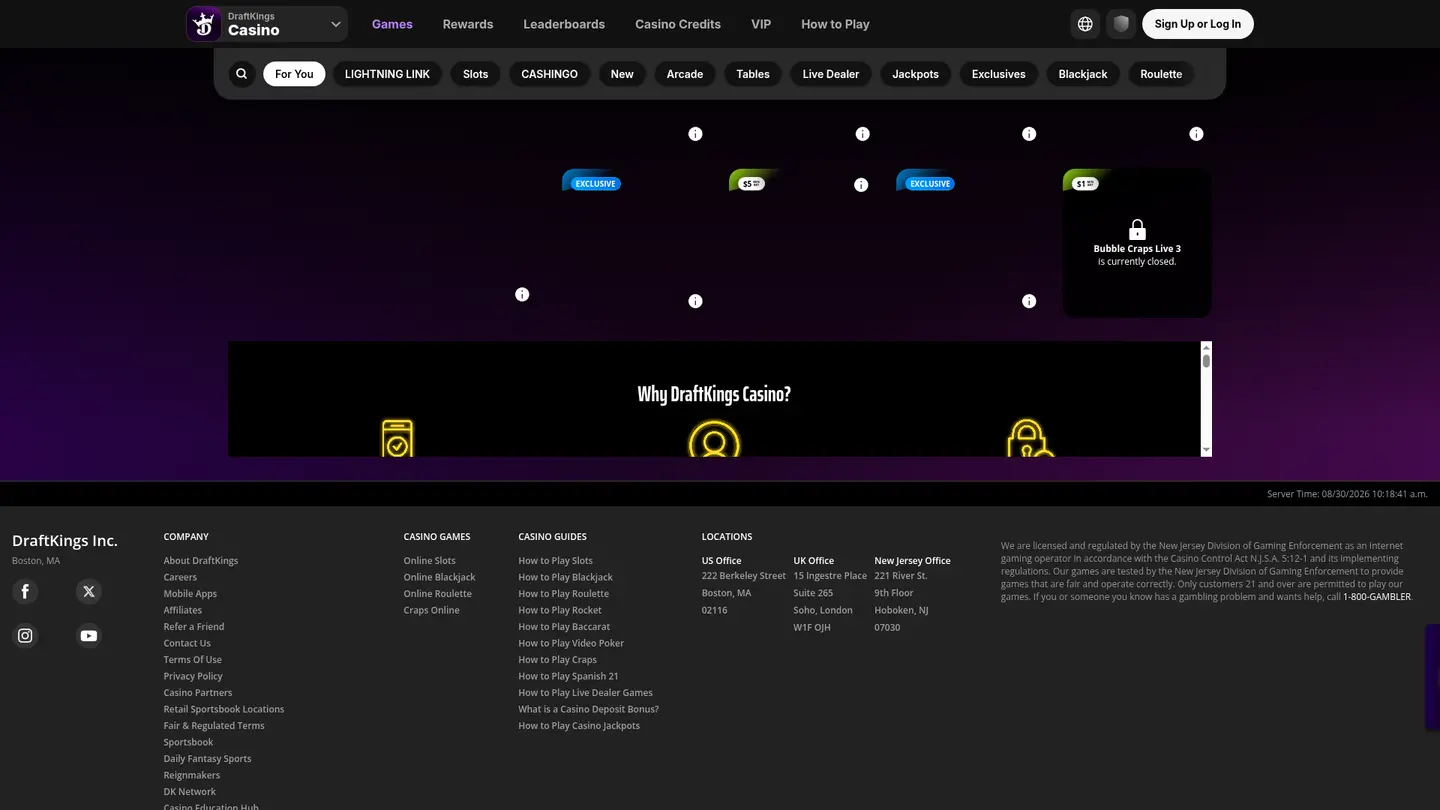
Task: Click scroll-down arrow of embedded panel
Action: (1206, 451)
